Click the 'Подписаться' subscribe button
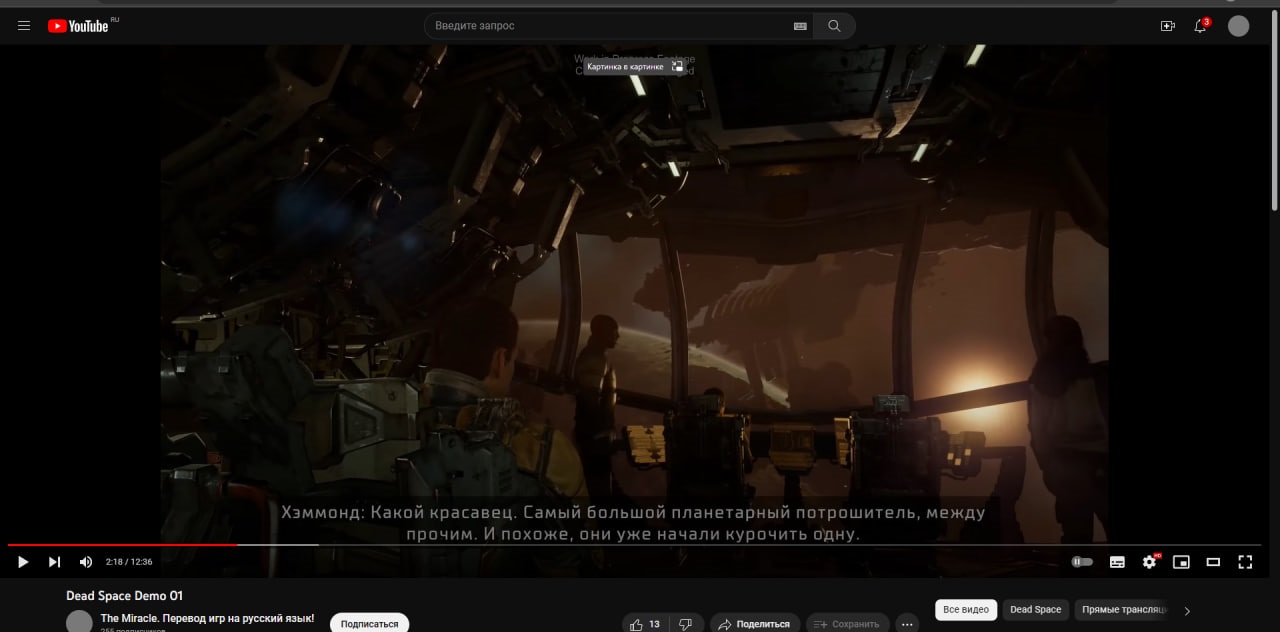This screenshot has height=632, width=1280. [369, 623]
